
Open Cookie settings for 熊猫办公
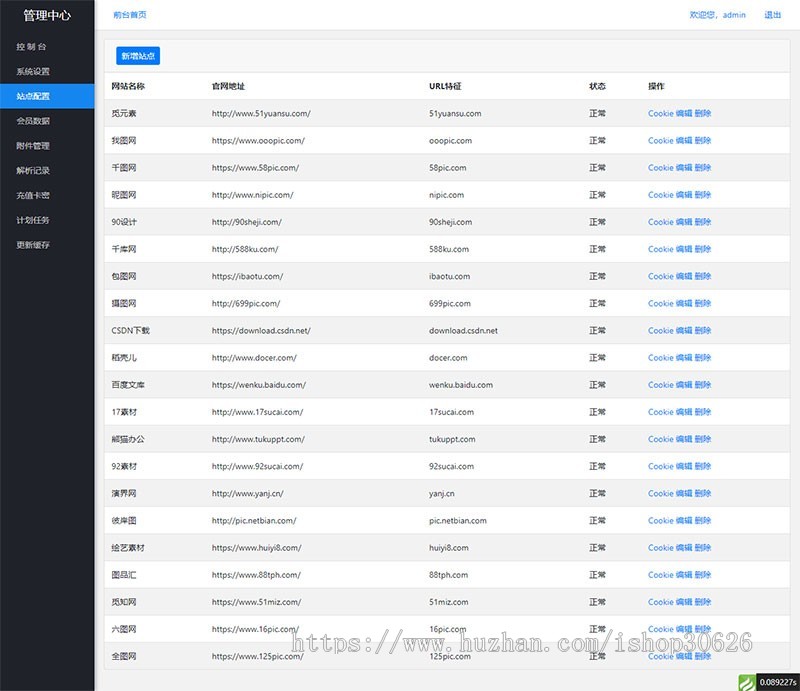[660, 439]
